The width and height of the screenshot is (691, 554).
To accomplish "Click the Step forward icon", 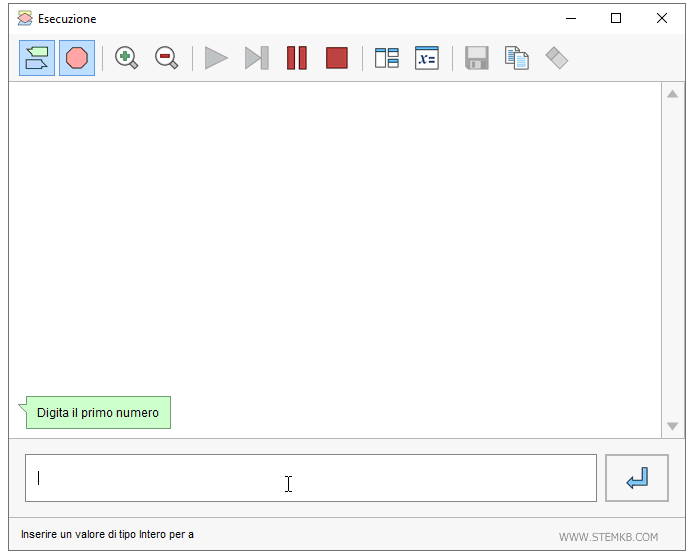I will [x=257, y=58].
